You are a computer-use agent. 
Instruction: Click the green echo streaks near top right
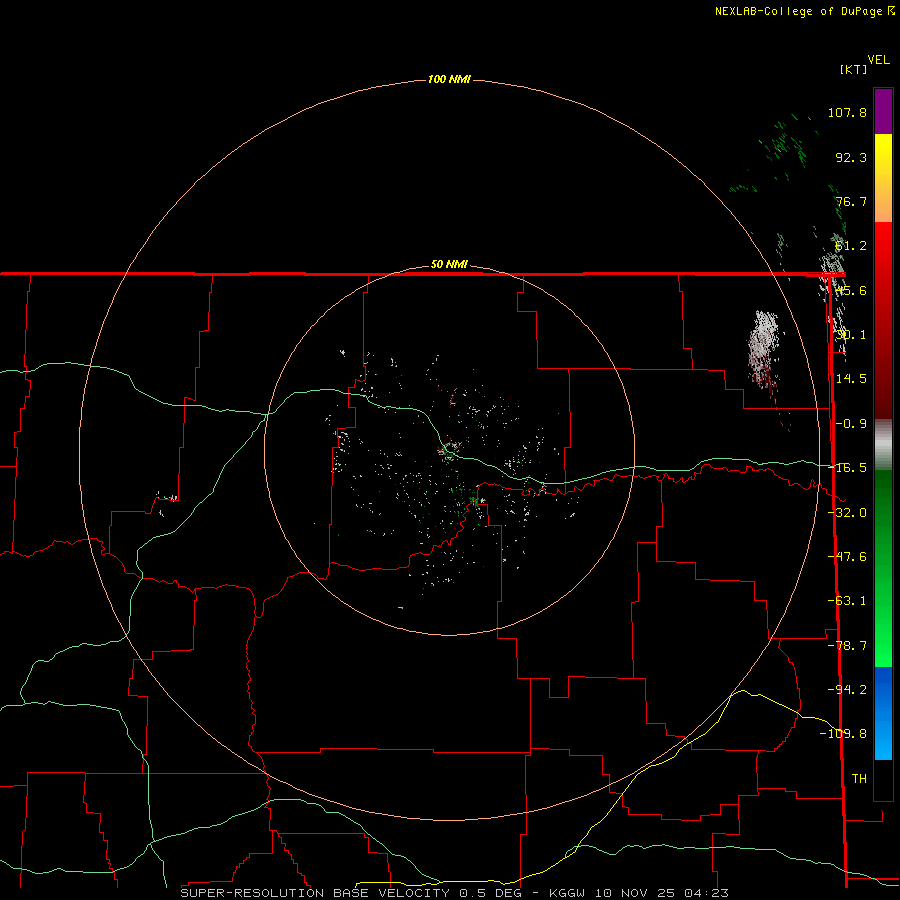(783, 143)
